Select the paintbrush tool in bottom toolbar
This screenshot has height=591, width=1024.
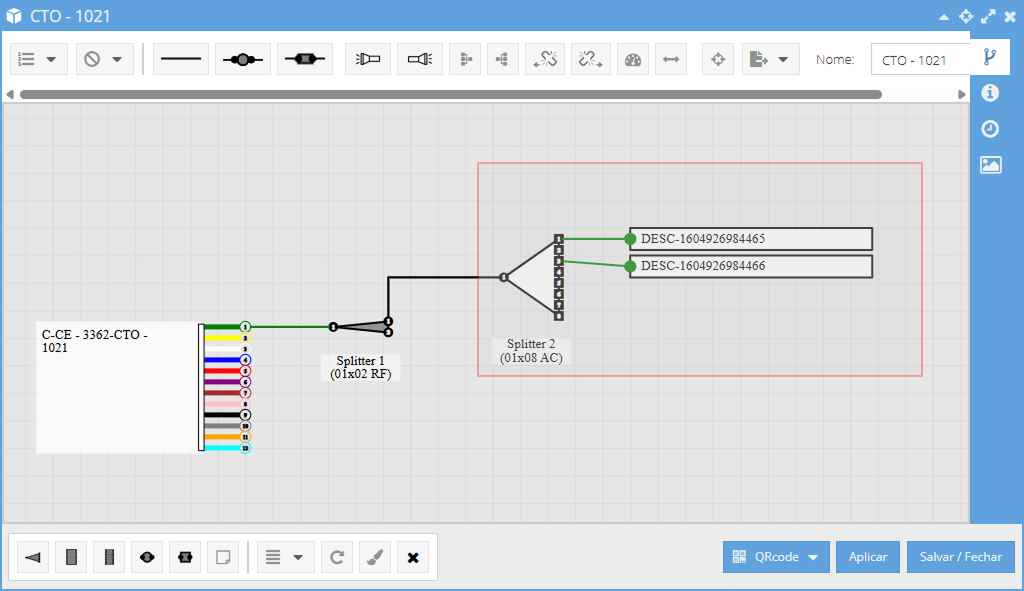pos(375,557)
